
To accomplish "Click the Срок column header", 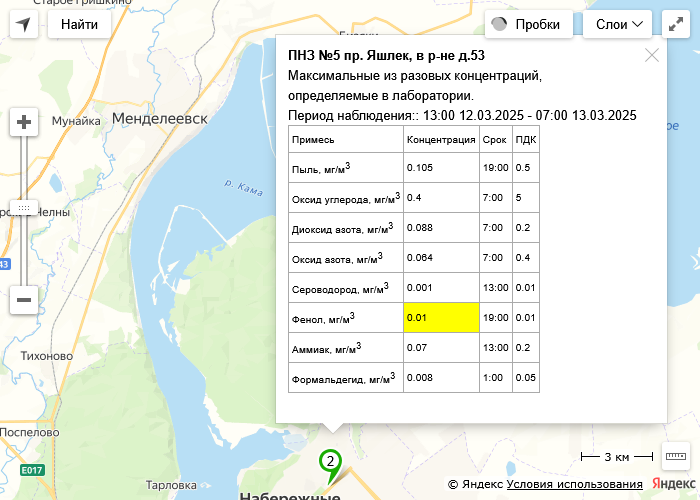I will (x=494, y=140).
